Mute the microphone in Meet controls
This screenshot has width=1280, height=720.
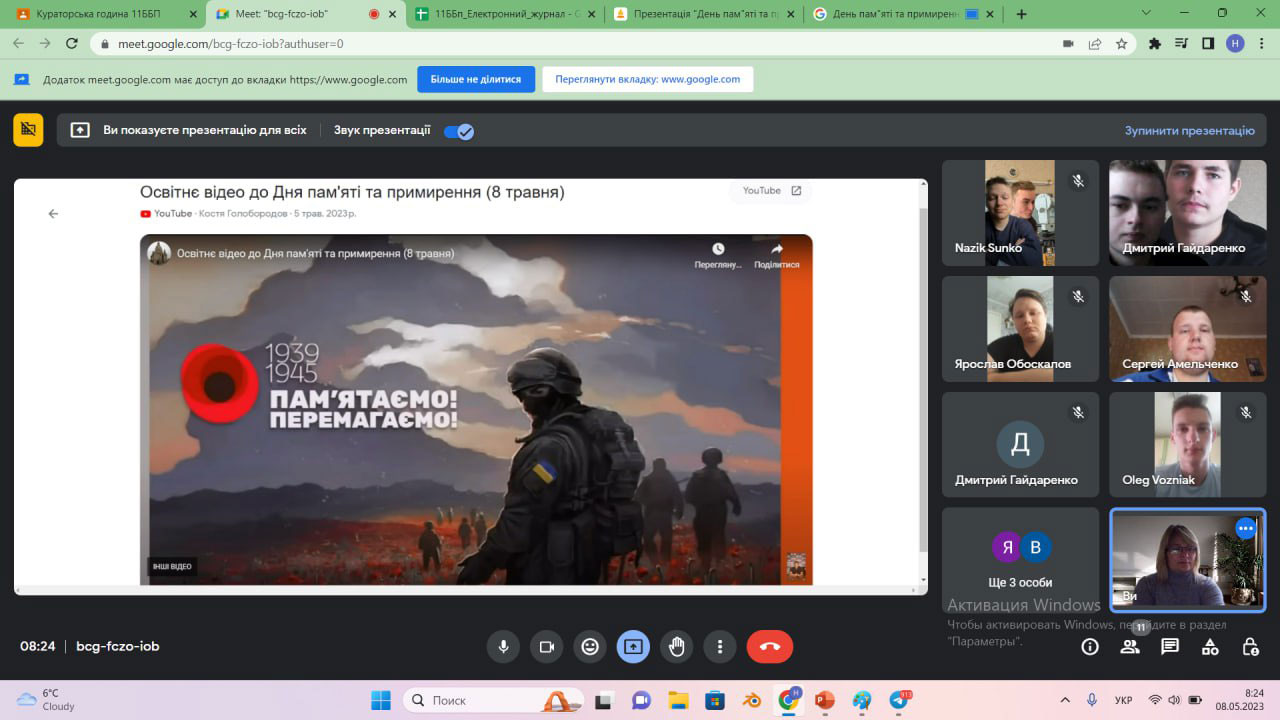(503, 647)
